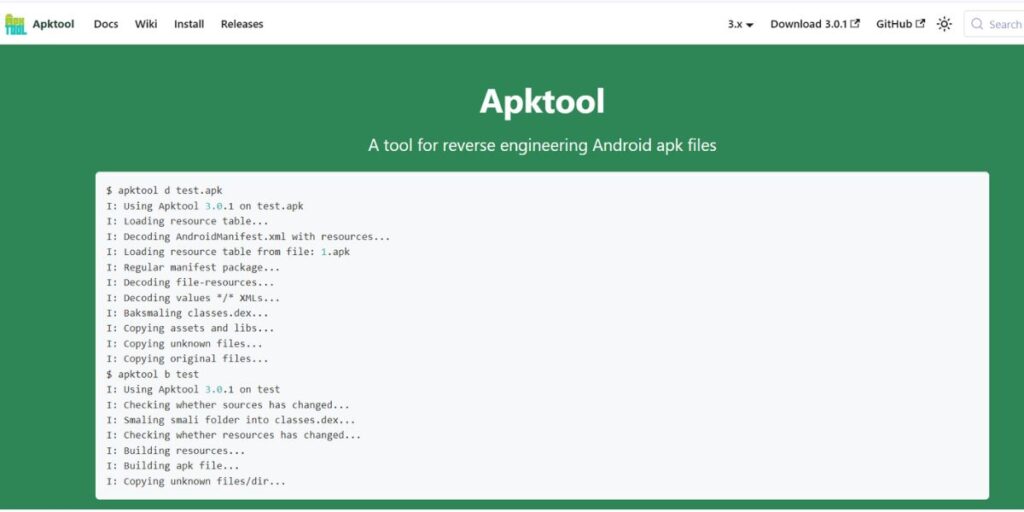The height and width of the screenshot is (512, 1024).
Task: Click the Download 3.0.1 link
Action: pyautogui.click(x=809, y=24)
